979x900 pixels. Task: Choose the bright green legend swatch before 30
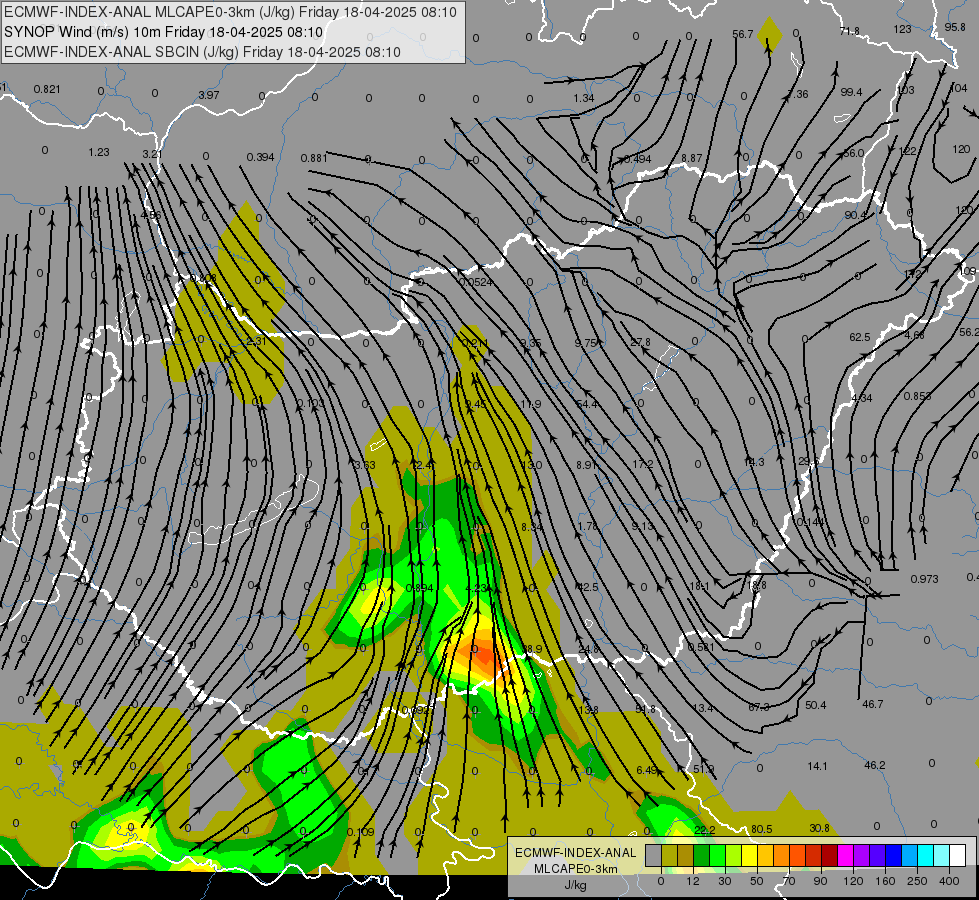[x=717, y=855]
